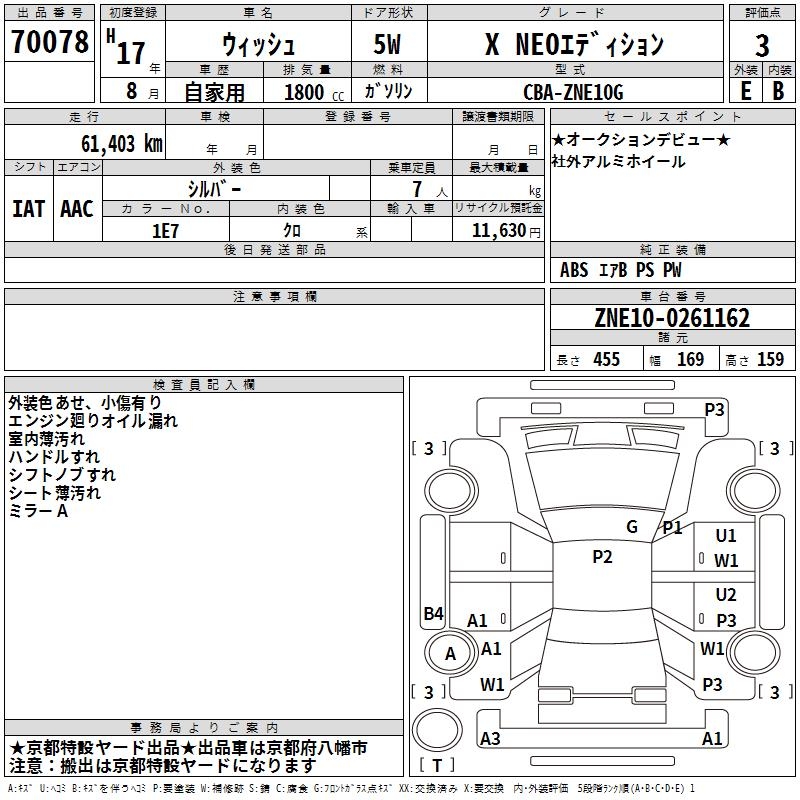The width and height of the screenshot is (800, 800).
Task: Click air conditioner AAC value
Action: coord(77,209)
